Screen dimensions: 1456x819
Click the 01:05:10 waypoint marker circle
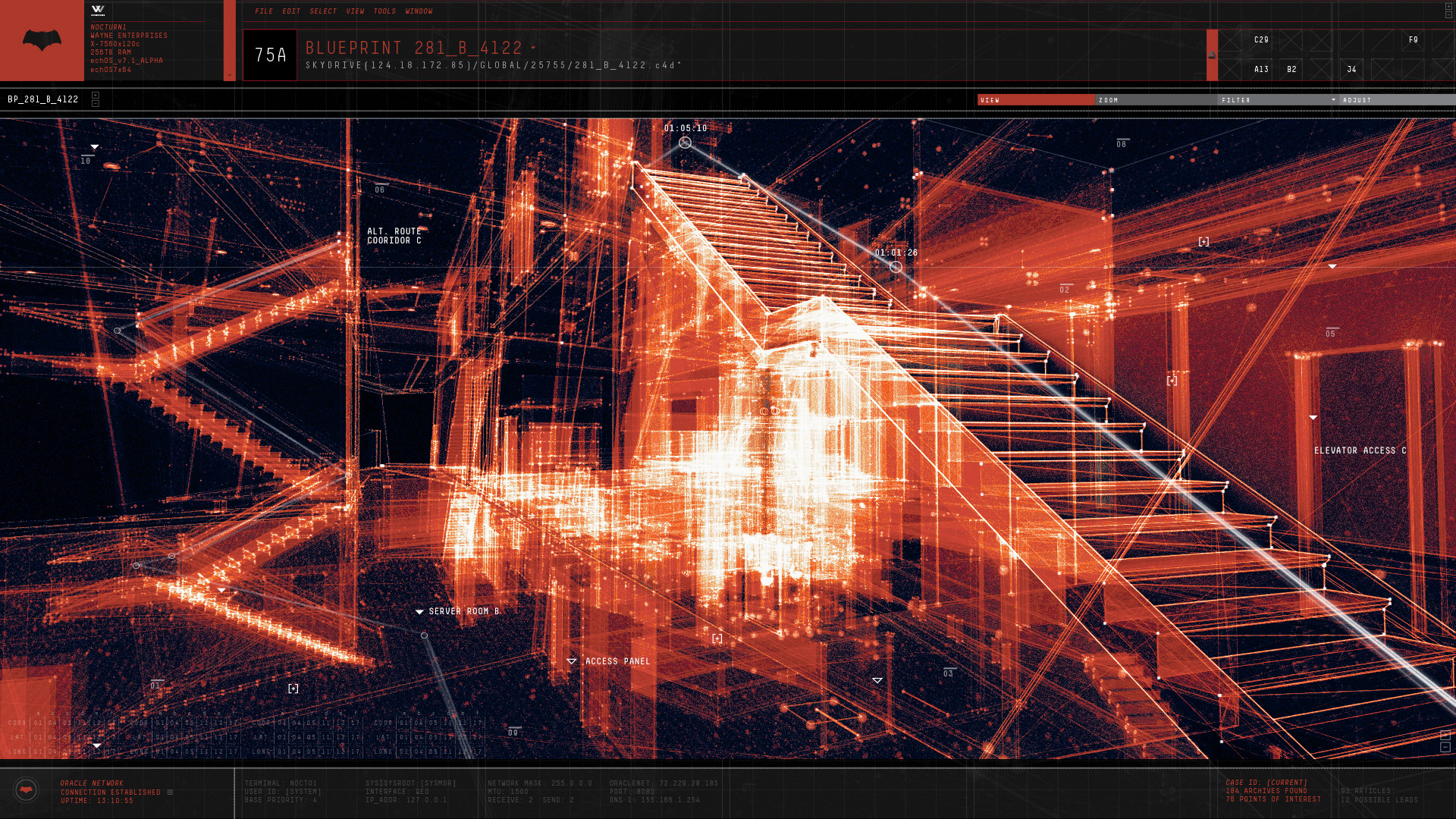coord(685,143)
